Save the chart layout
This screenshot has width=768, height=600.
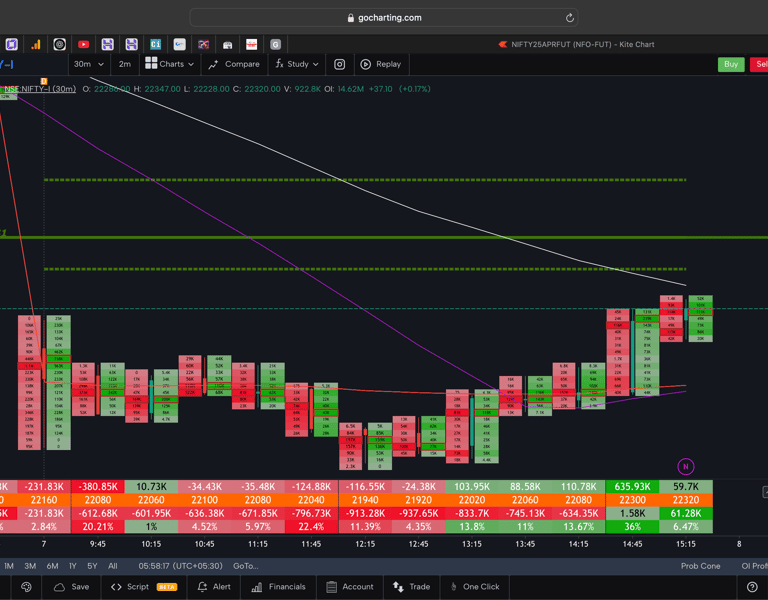point(72,587)
